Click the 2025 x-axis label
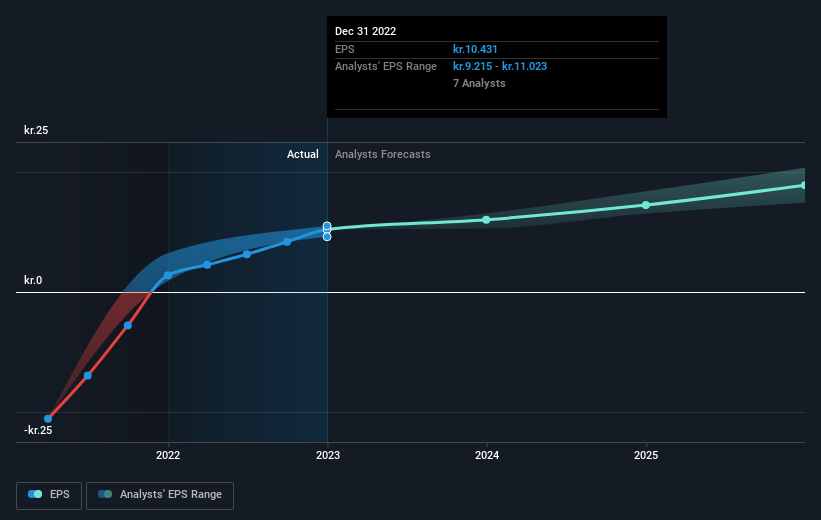The image size is (821, 520). pyautogui.click(x=646, y=455)
